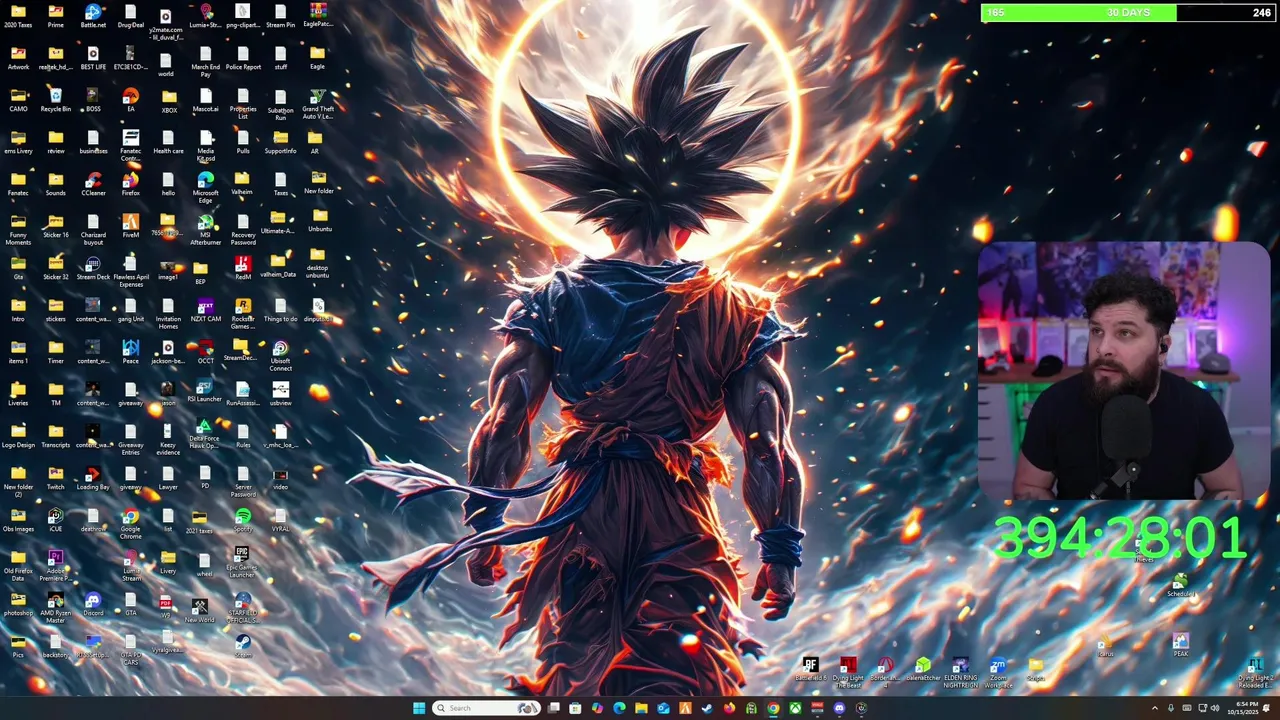
Task: Switch to Chrome on the taskbar
Action: 773,708
